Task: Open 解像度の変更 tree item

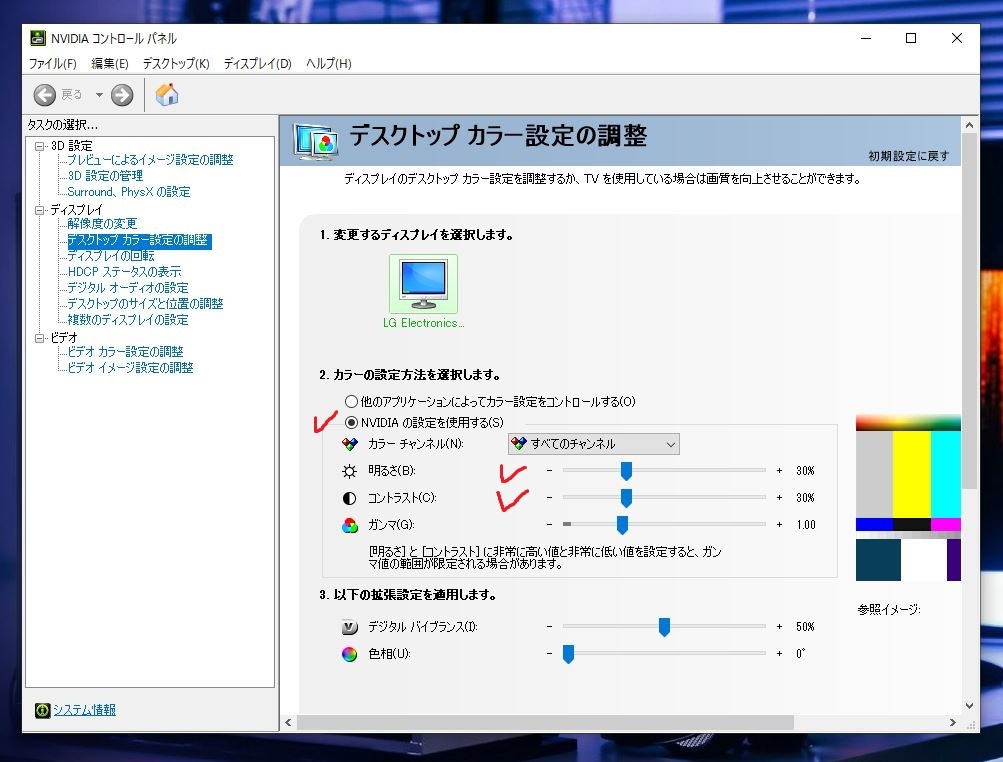Action: 102,224
